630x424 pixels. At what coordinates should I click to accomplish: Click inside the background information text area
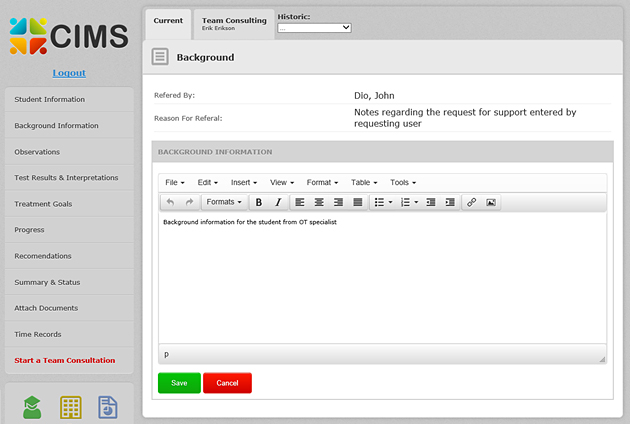pyautogui.click(x=382, y=280)
